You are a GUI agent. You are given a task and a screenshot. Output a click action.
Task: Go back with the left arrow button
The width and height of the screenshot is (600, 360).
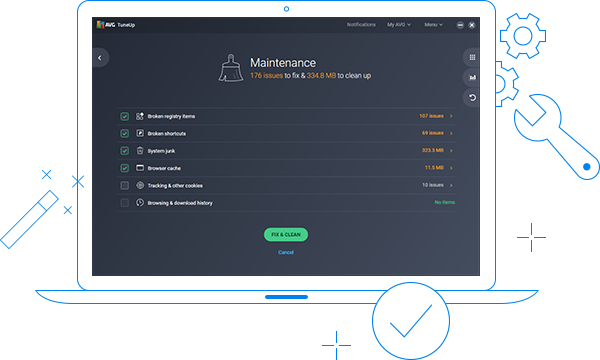[x=100, y=58]
